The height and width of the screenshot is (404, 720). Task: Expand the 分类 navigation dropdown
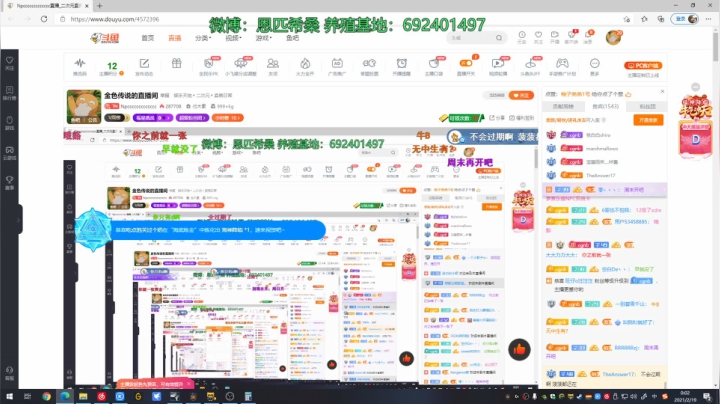point(203,38)
